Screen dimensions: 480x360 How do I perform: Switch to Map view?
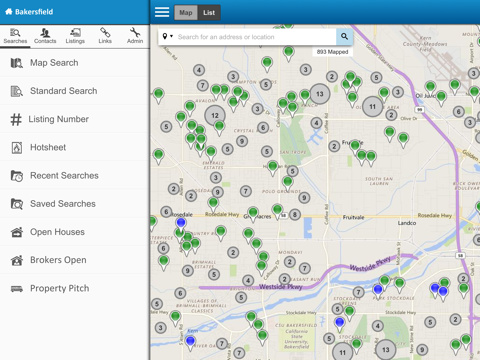point(186,13)
